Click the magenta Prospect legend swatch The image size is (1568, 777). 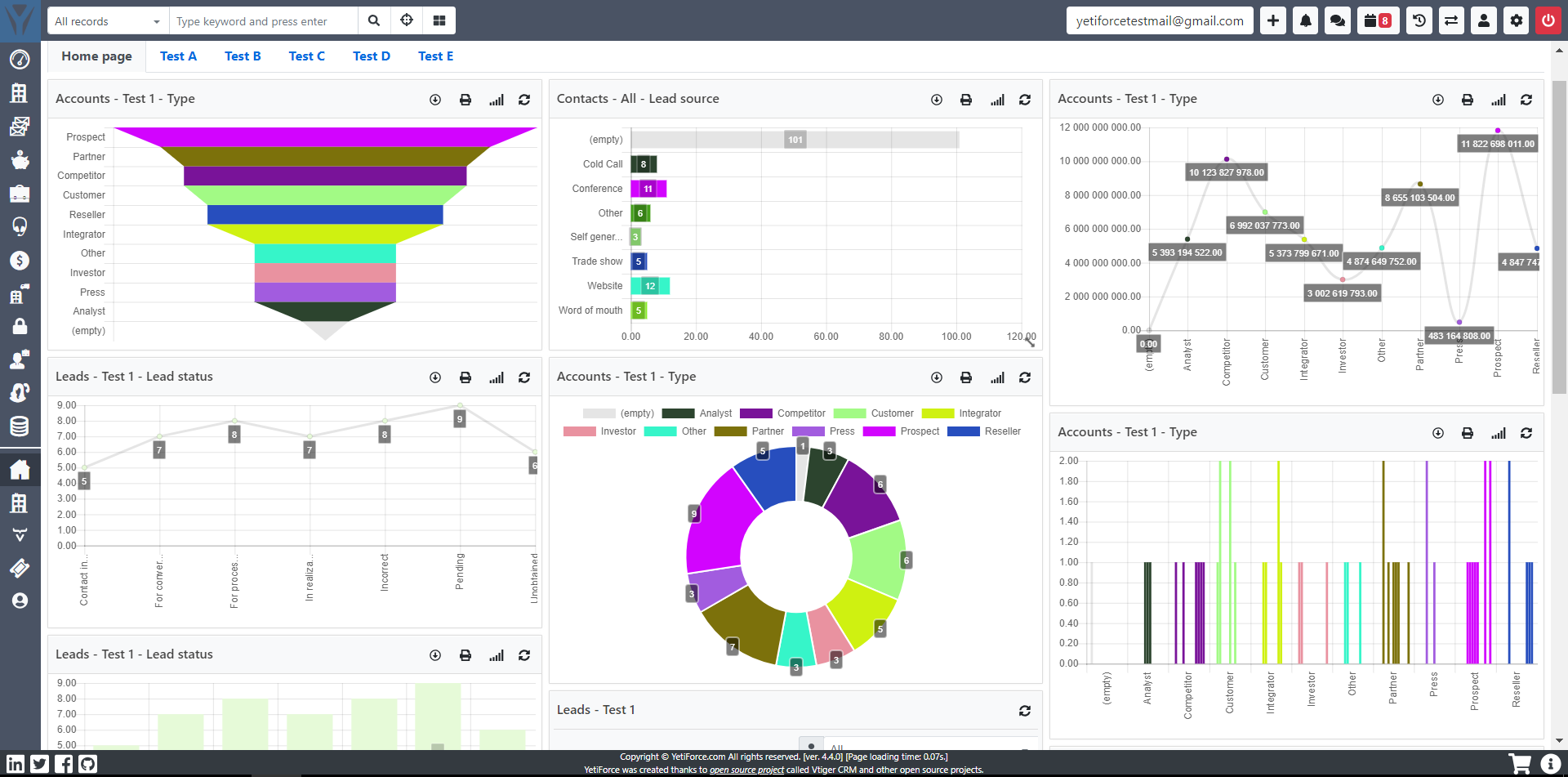coord(879,431)
